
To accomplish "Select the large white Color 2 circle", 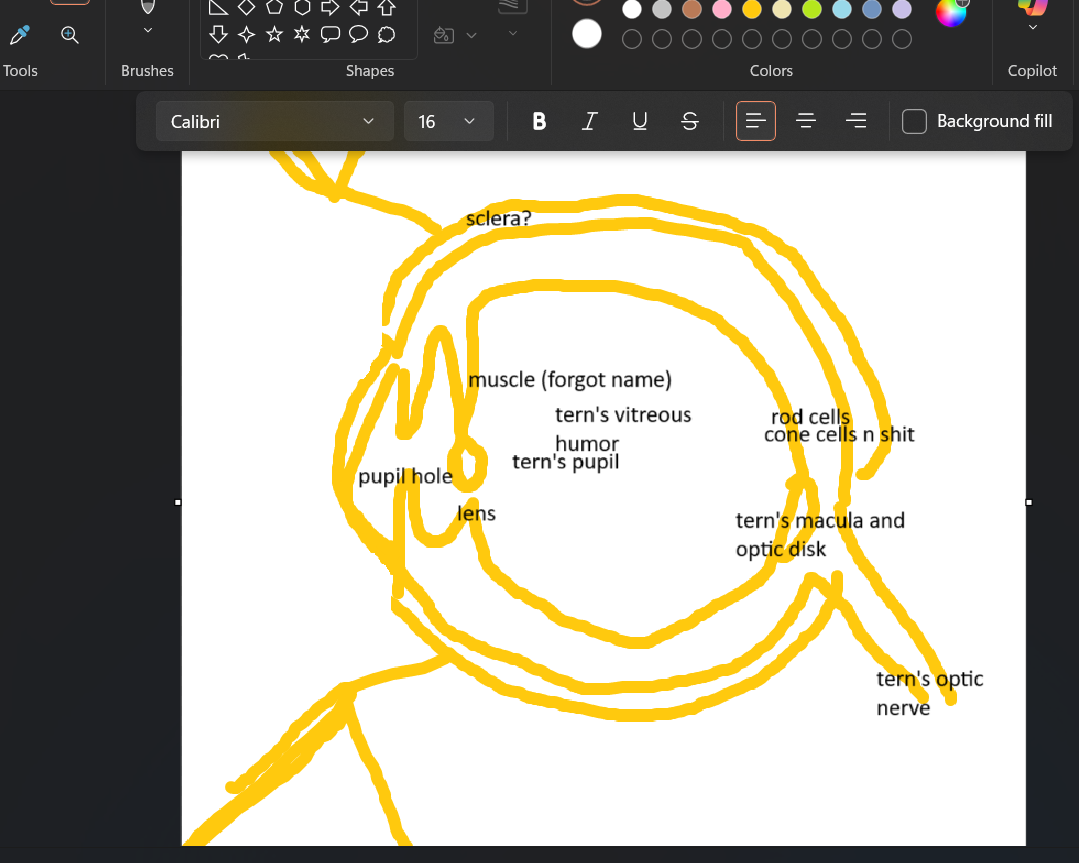I will [587, 34].
